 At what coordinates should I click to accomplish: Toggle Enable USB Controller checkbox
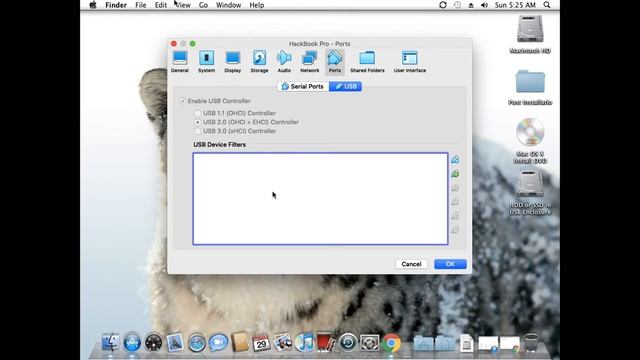point(182,101)
